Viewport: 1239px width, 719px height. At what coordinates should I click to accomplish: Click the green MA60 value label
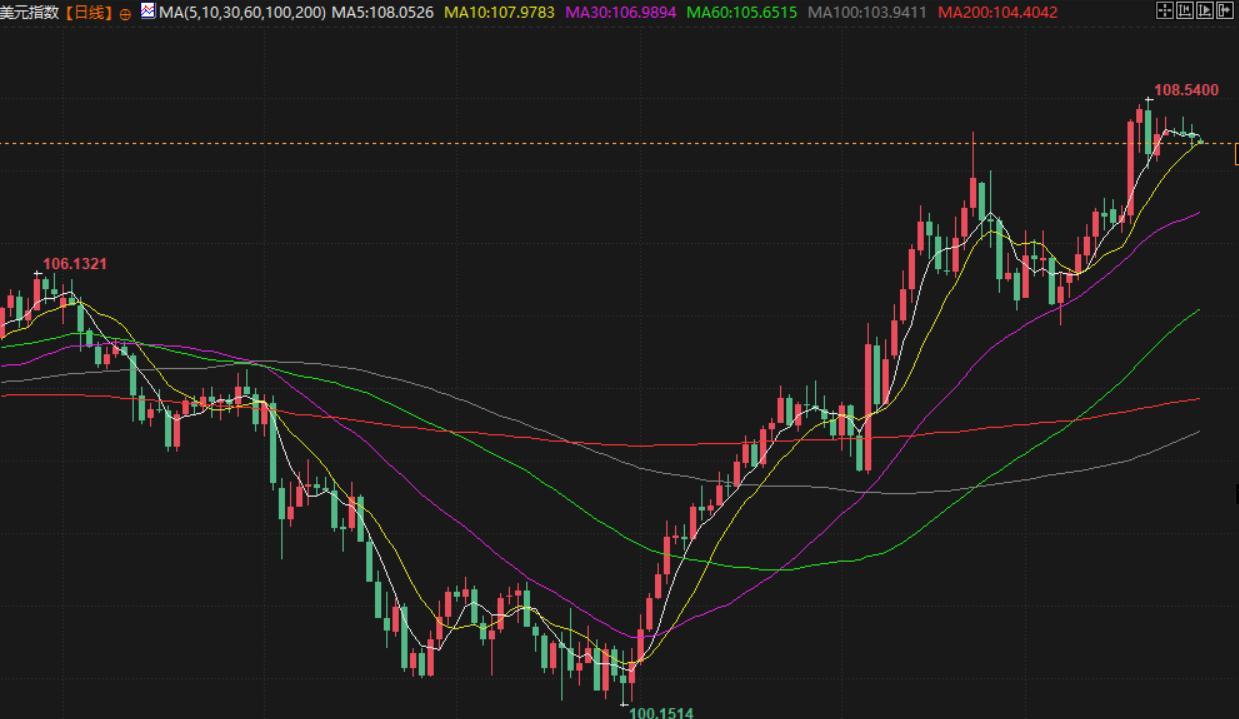(x=741, y=13)
